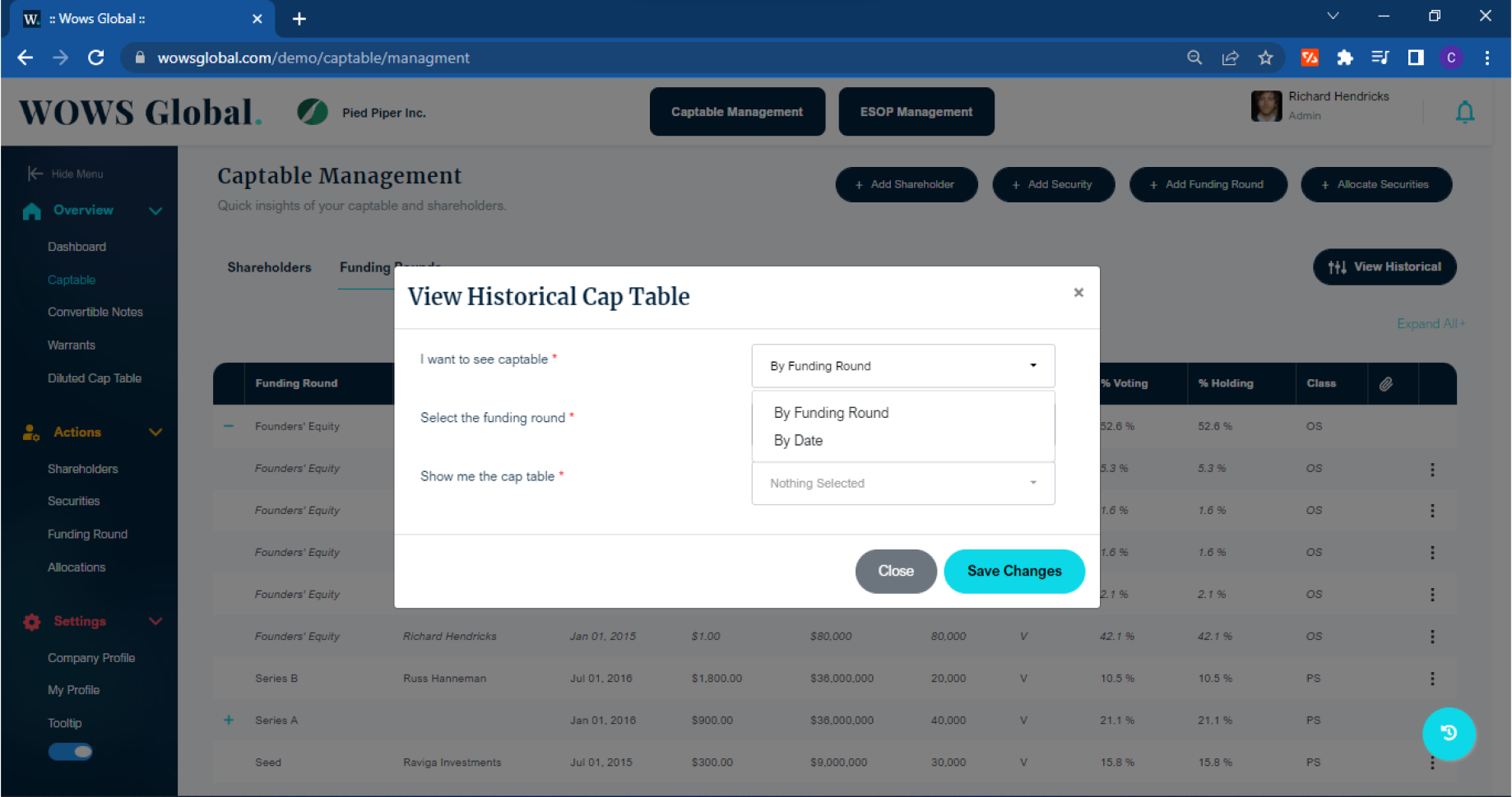Open Shareholders under Actions in sidebar
Screen dimensions: 1512x797
(x=82, y=469)
